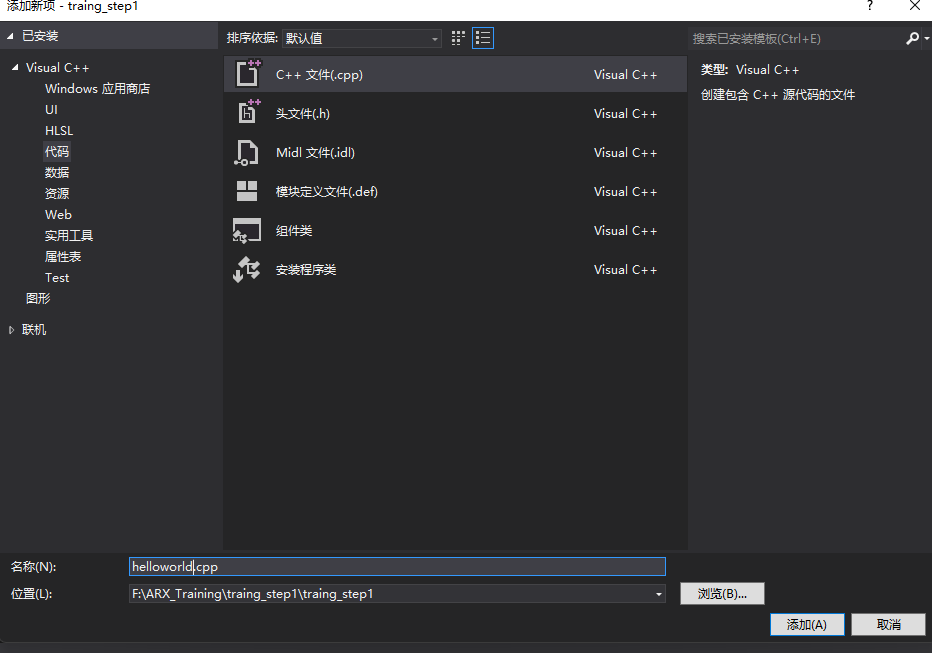Click the dialog help question mark icon
The width and height of the screenshot is (932, 653).
click(869, 7)
